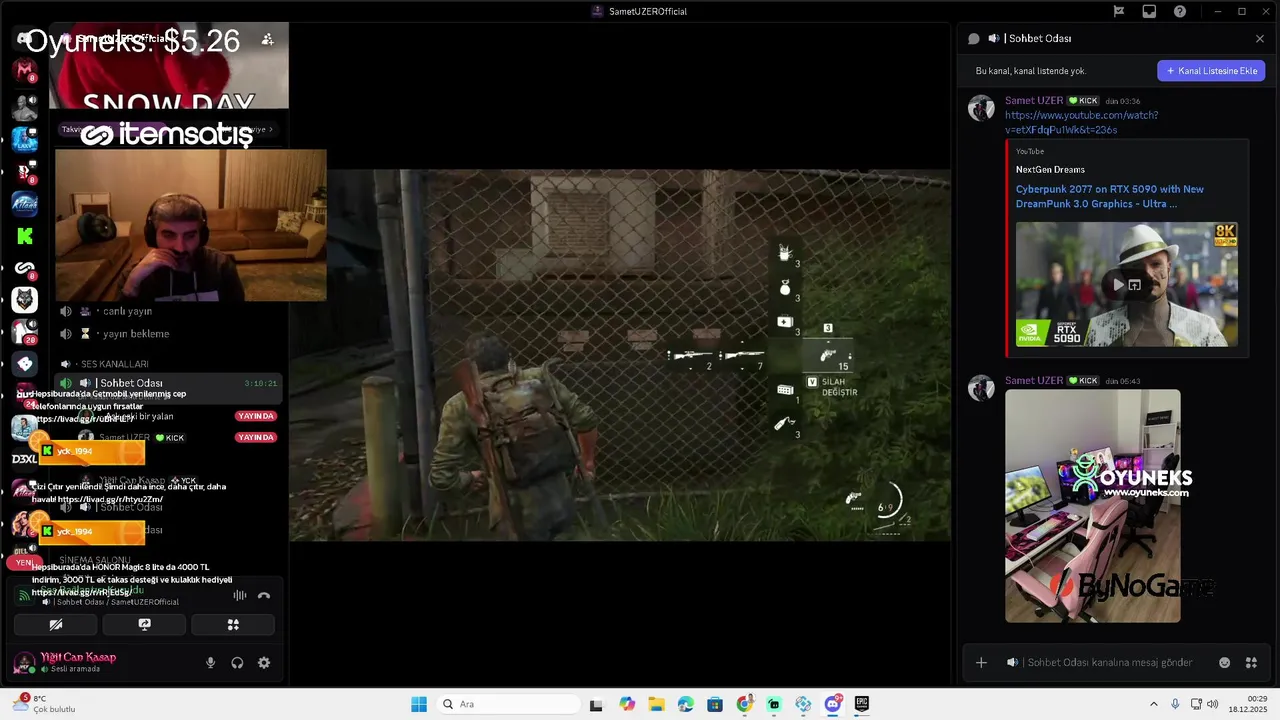Screen dimensions: 1280x720
Task: Collapse the SES KANALLARI category
Action: pos(113,364)
